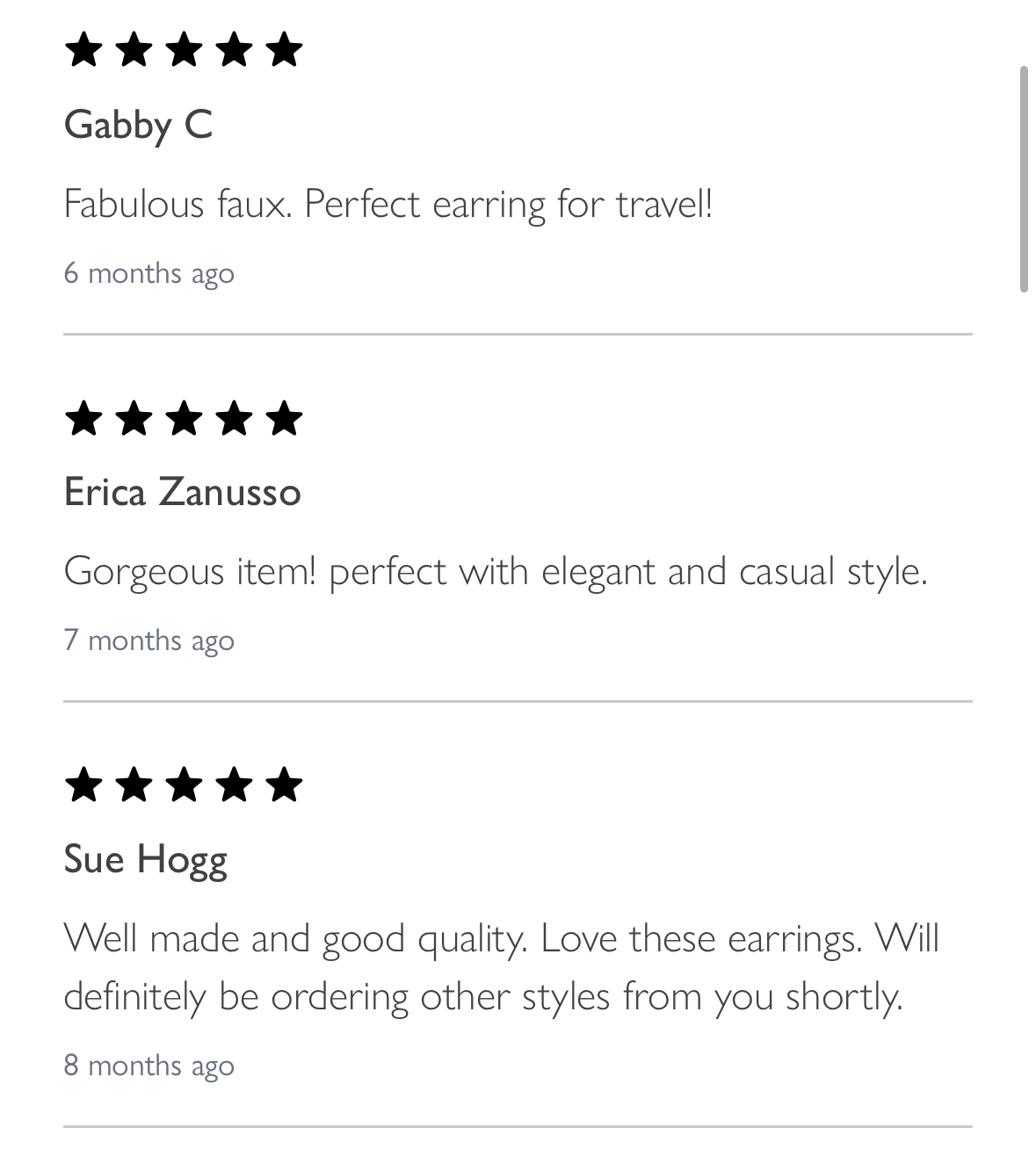
Task: Click the fourth star of Sue Hogg's rating
Action: [234, 785]
